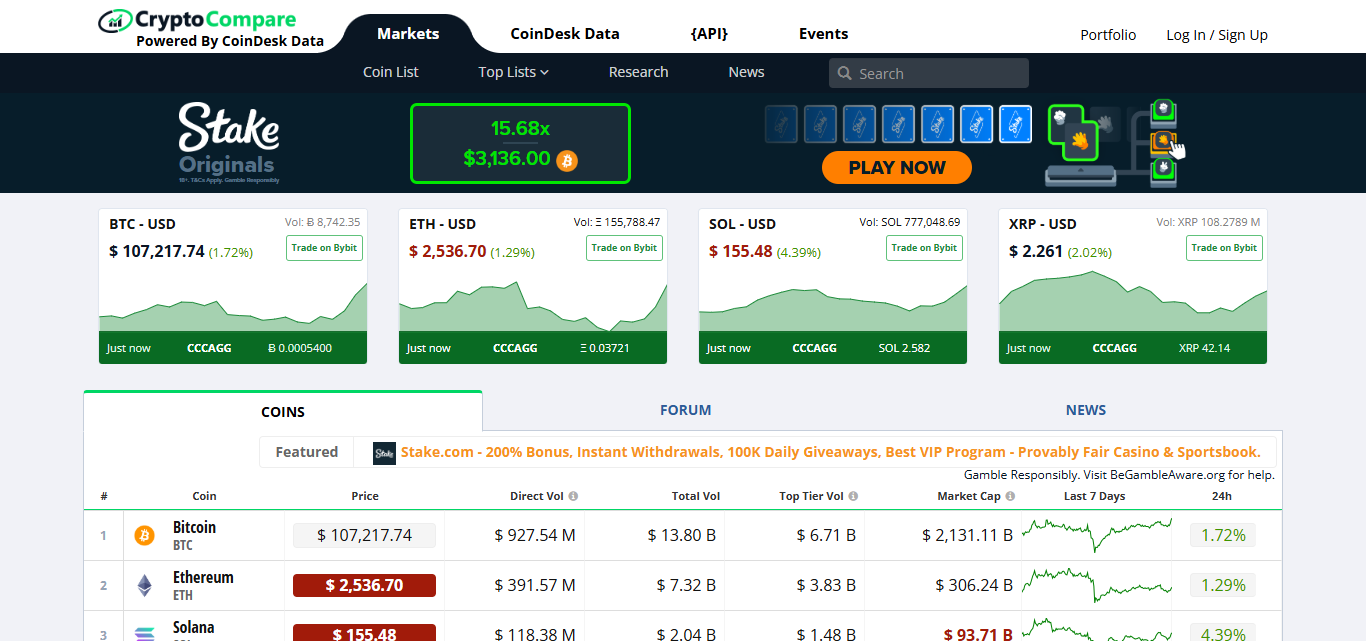
Task: Click Bitcoin 7-day sparkline chart
Action: (1096, 533)
